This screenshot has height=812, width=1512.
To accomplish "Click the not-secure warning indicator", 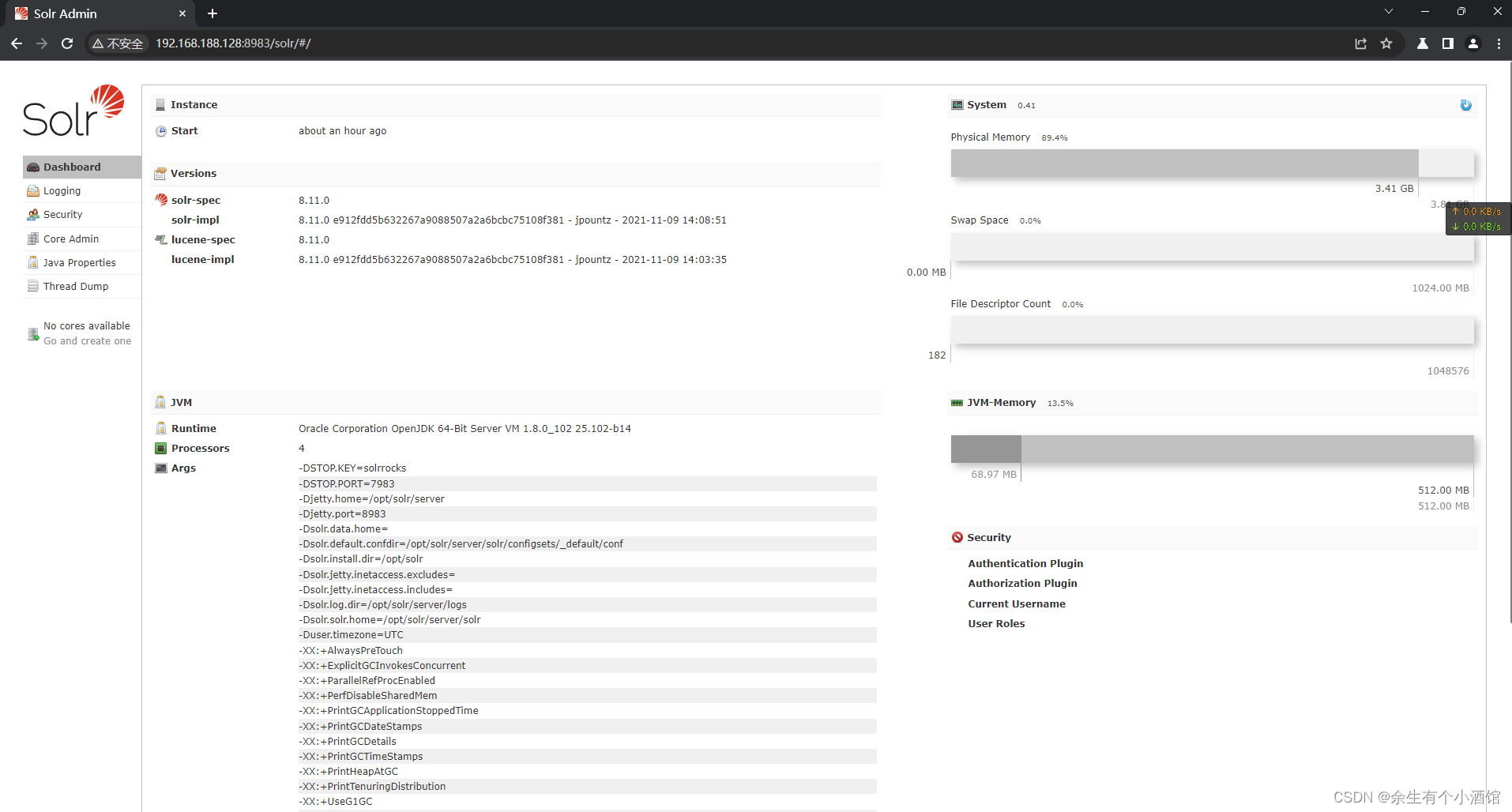I will click(118, 43).
